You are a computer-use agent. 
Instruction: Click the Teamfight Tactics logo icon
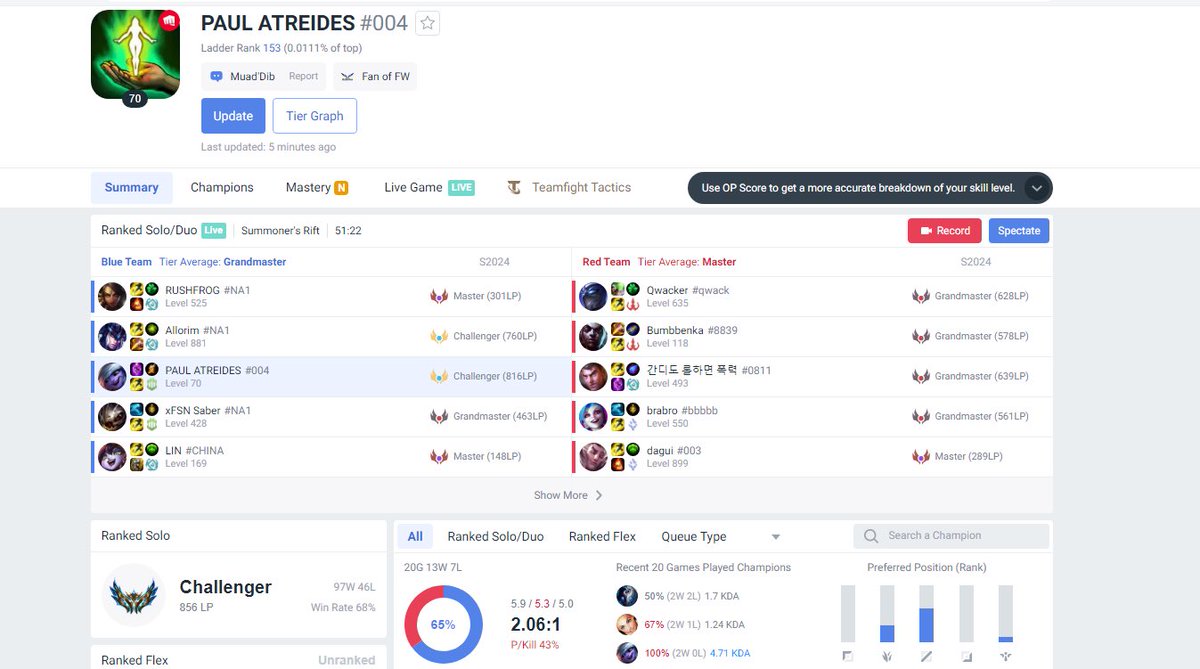pyautogui.click(x=514, y=187)
